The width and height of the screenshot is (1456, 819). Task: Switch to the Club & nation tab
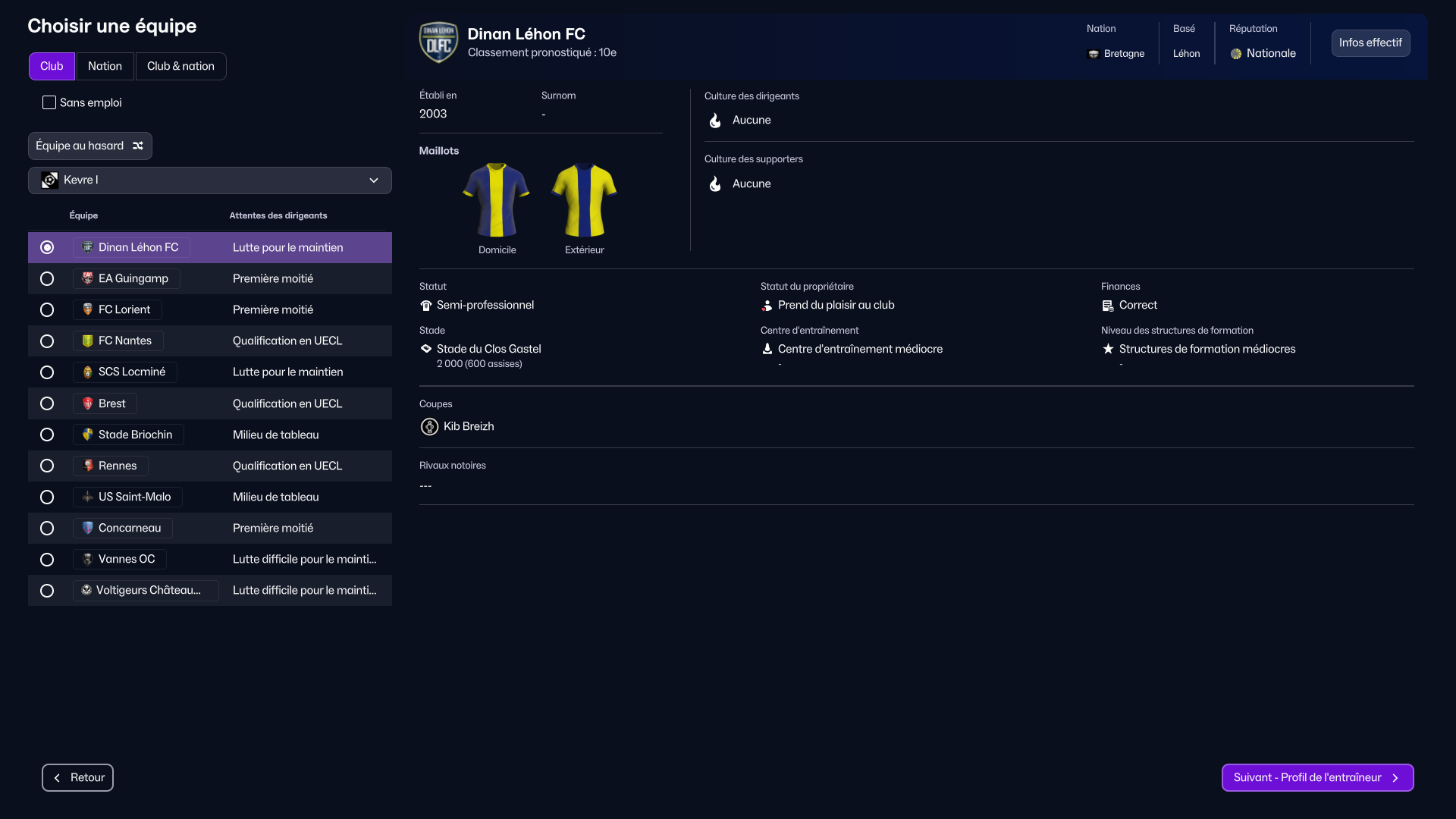tap(180, 66)
